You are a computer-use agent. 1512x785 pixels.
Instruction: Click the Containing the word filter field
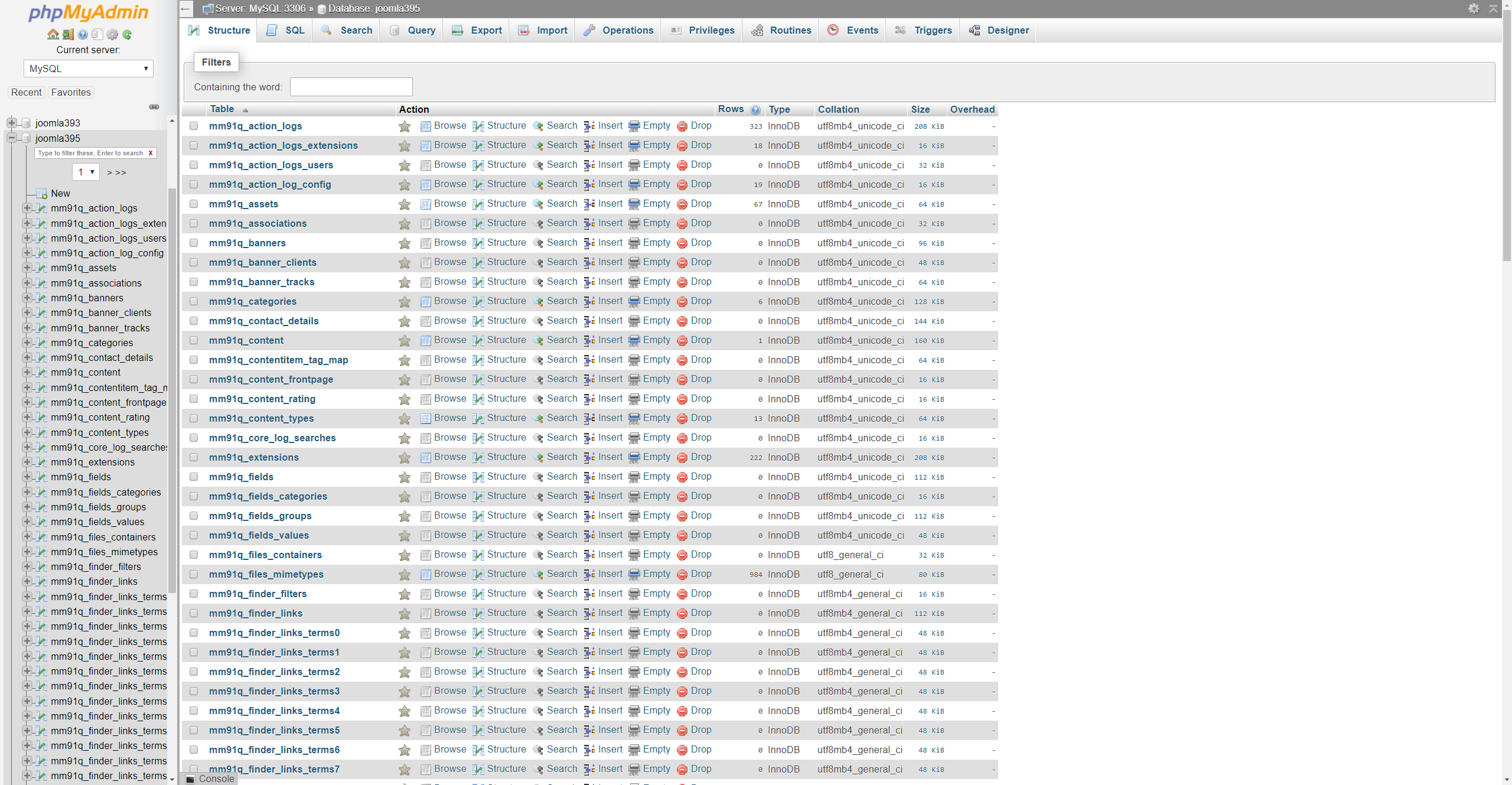351,87
